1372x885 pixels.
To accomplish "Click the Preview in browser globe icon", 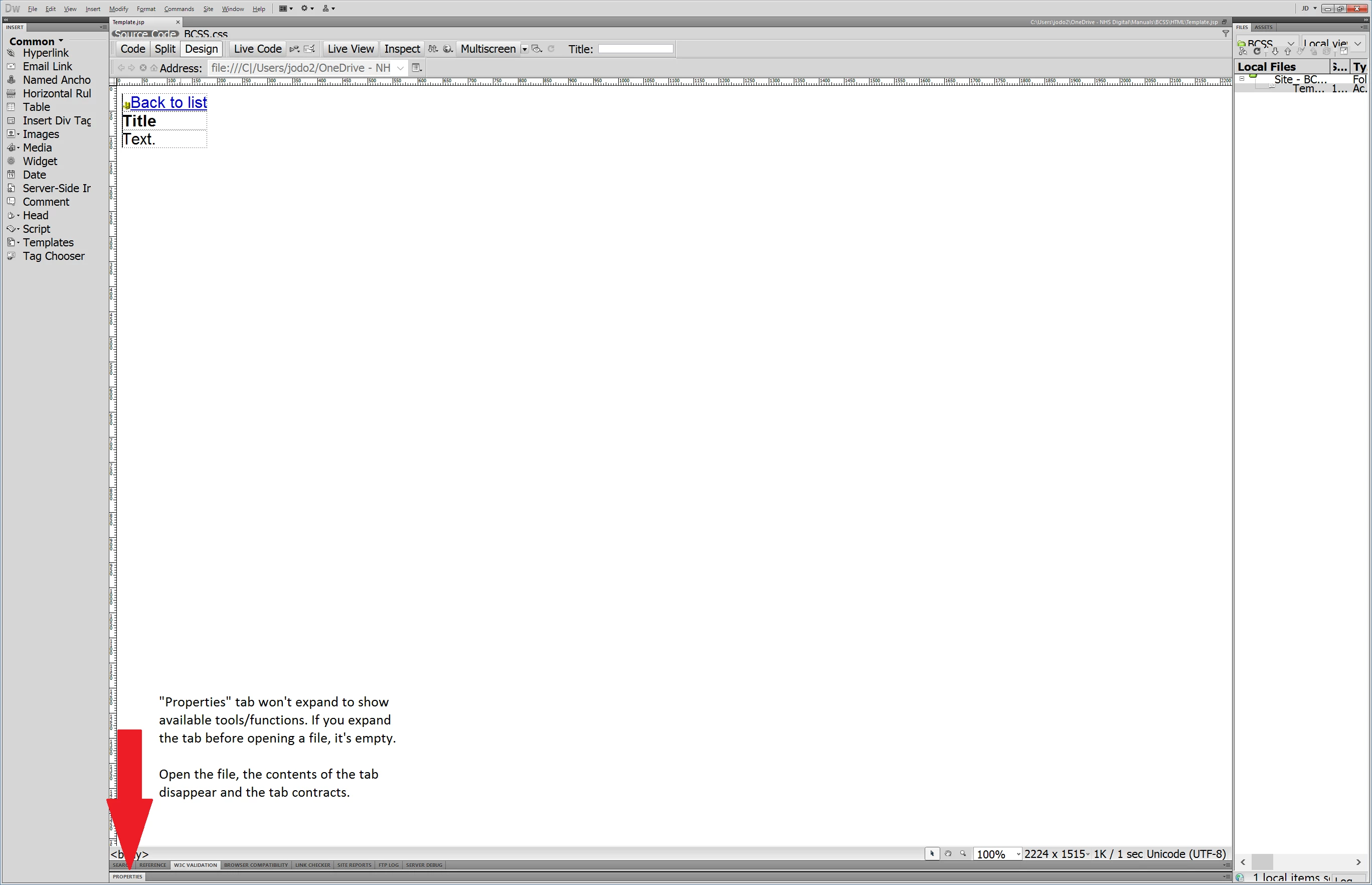I will [x=447, y=49].
